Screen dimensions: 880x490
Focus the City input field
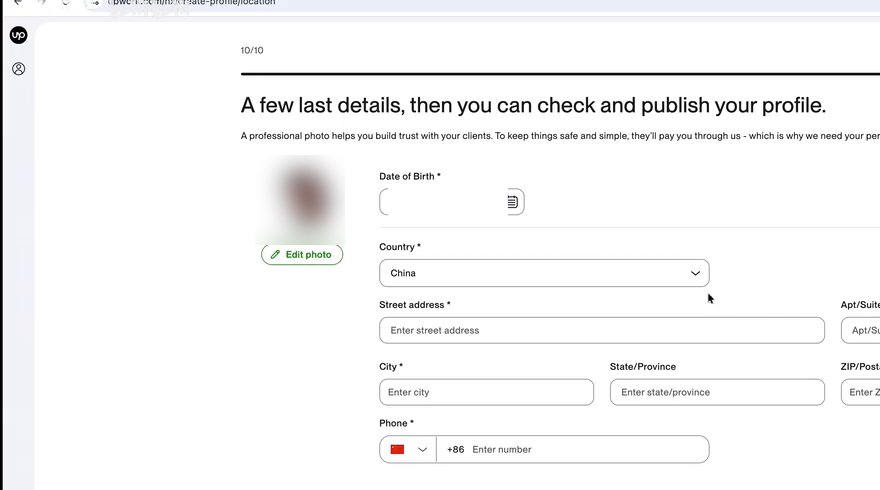[487, 392]
